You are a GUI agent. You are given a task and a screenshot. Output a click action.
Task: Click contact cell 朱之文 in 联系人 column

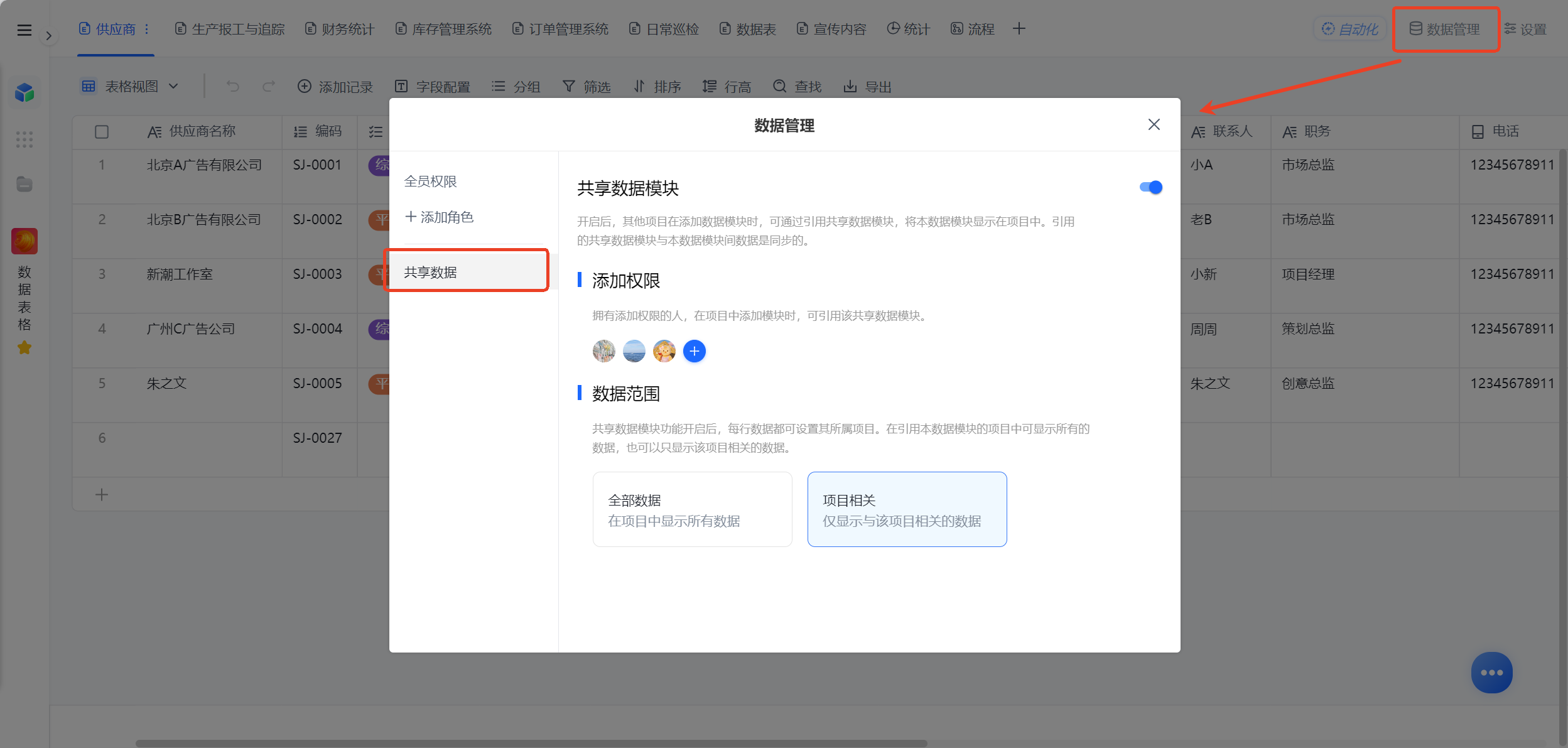(1210, 384)
